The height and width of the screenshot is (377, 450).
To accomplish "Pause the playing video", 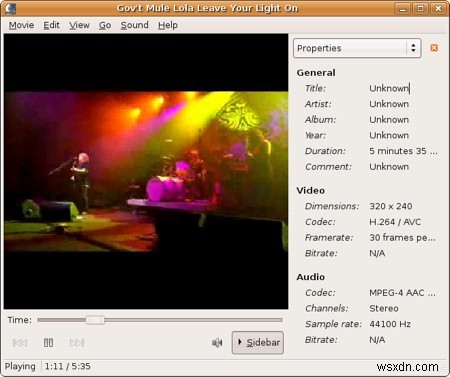I will [48, 342].
